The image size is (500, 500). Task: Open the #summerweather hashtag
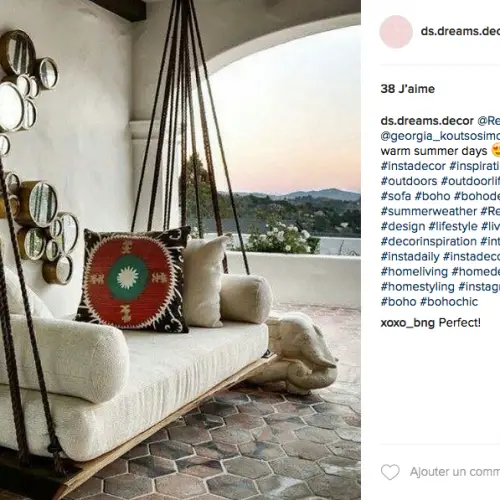tap(429, 211)
